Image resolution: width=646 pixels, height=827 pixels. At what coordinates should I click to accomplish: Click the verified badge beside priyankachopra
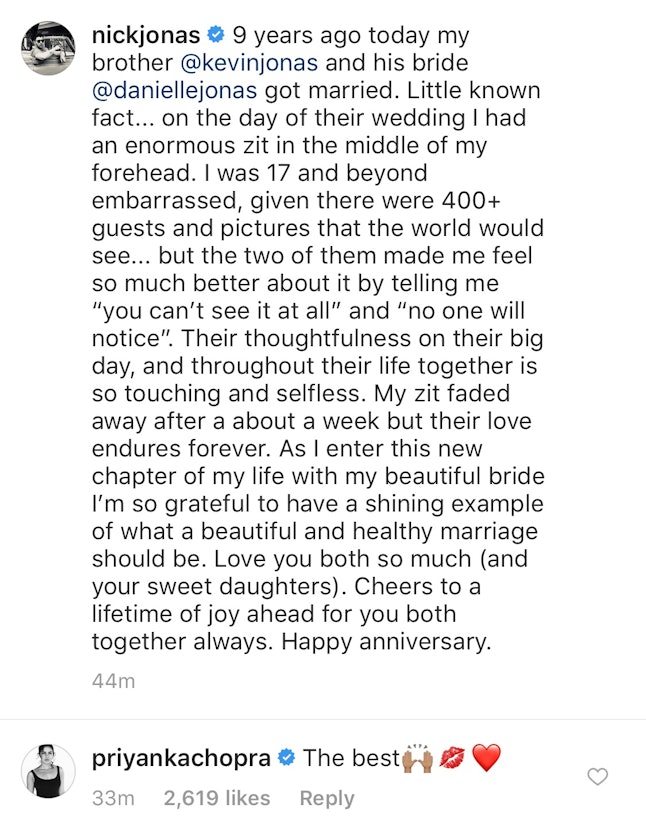coord(286,759)
